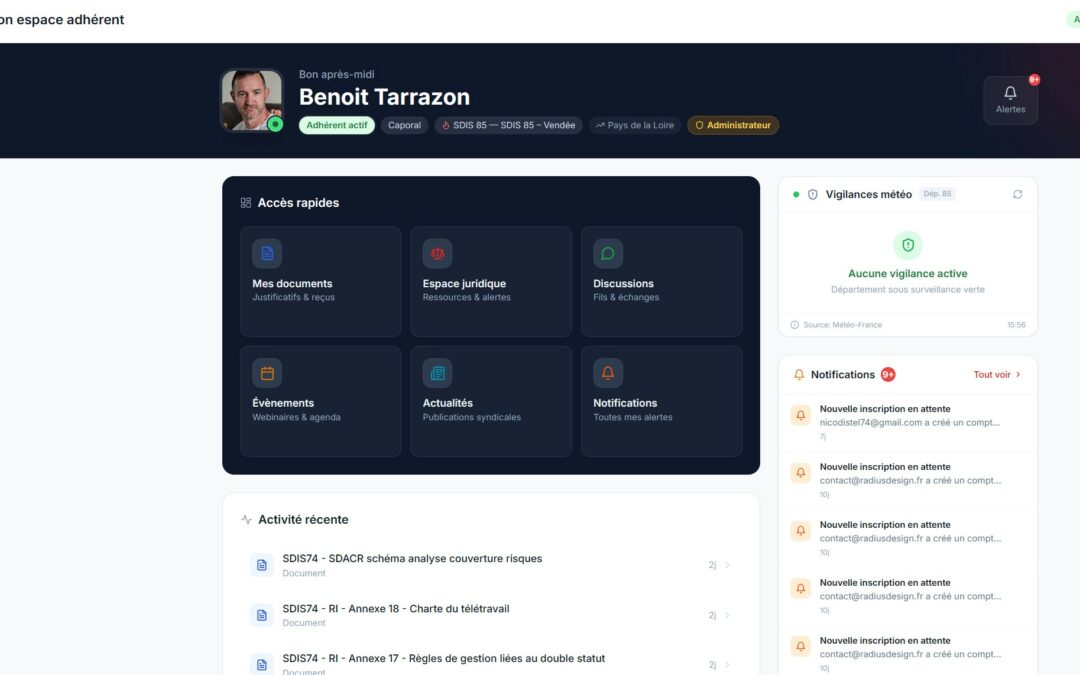Open the Alertes bell in header
This screenshot has height=675, width=1080.
pyautogui.click(x=1010, y=99)
